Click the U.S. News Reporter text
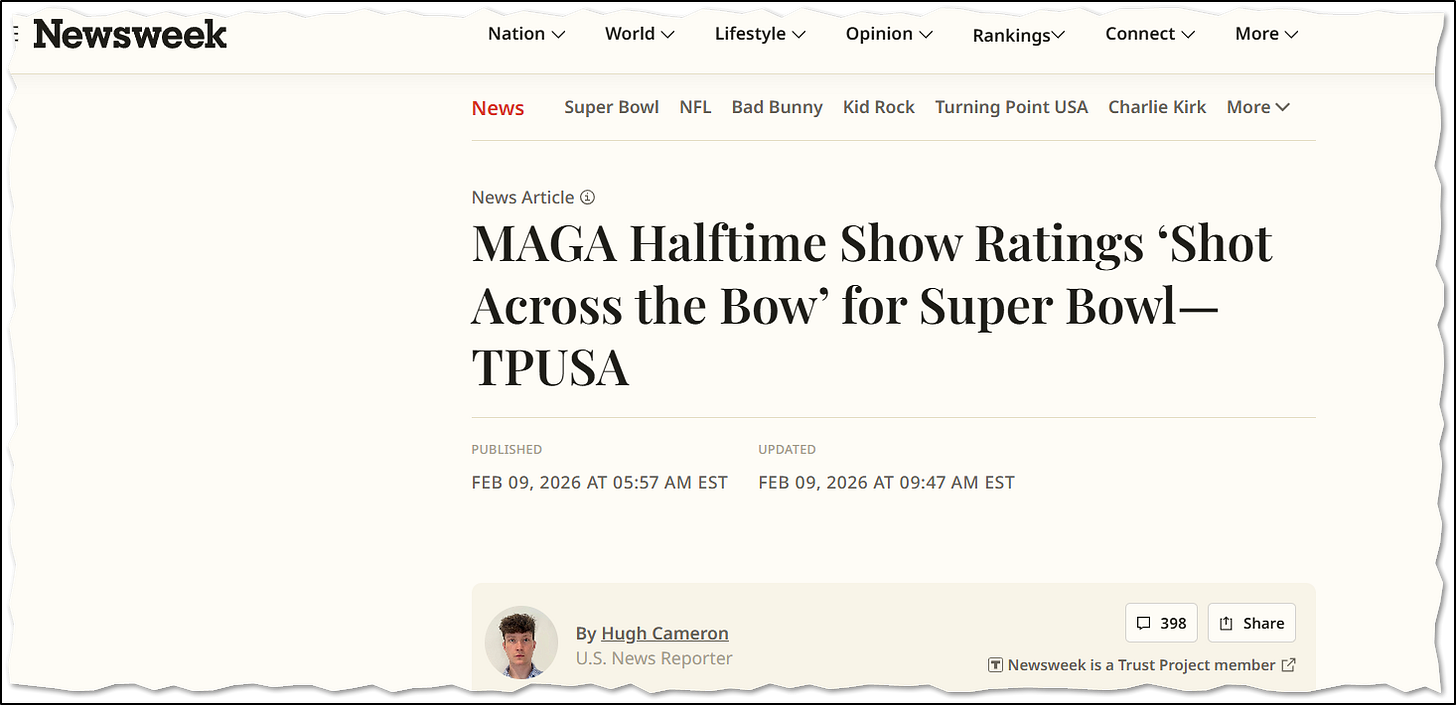 pyautogui.click(x=654, y=659)
